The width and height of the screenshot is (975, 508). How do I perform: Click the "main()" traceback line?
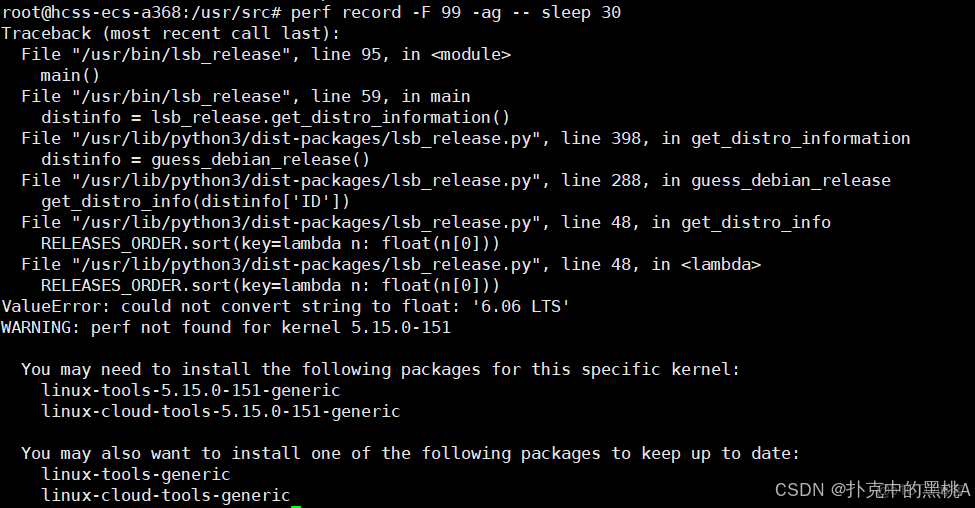(70, 75)
